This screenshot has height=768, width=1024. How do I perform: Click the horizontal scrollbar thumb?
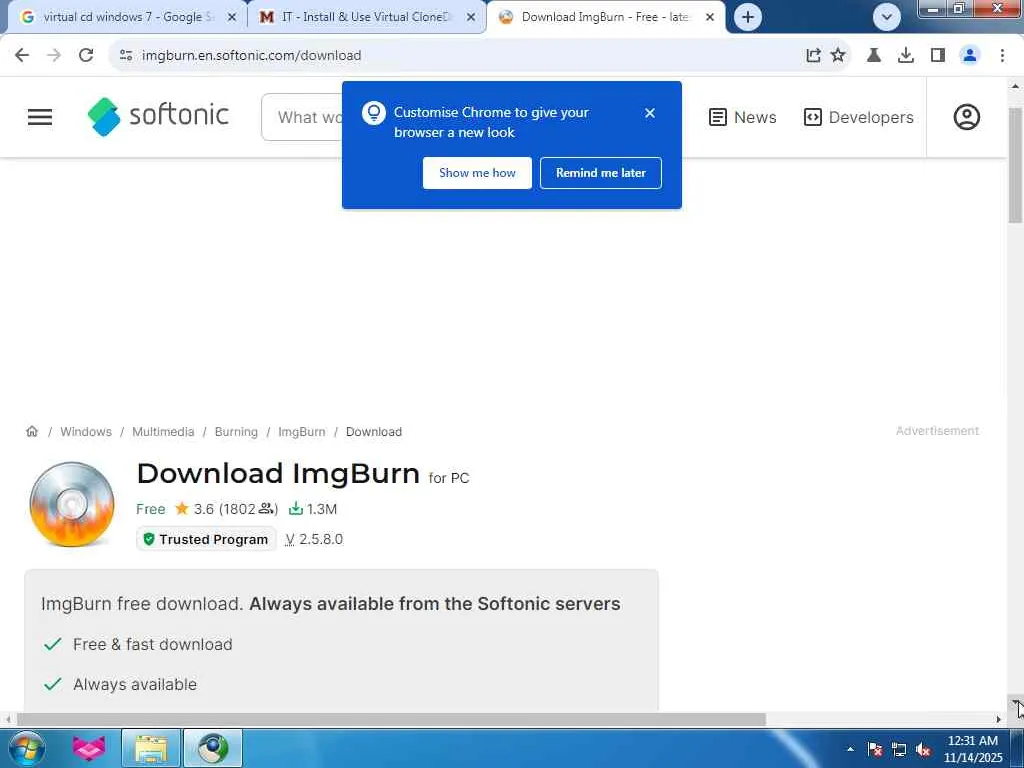tap(391, 719)
